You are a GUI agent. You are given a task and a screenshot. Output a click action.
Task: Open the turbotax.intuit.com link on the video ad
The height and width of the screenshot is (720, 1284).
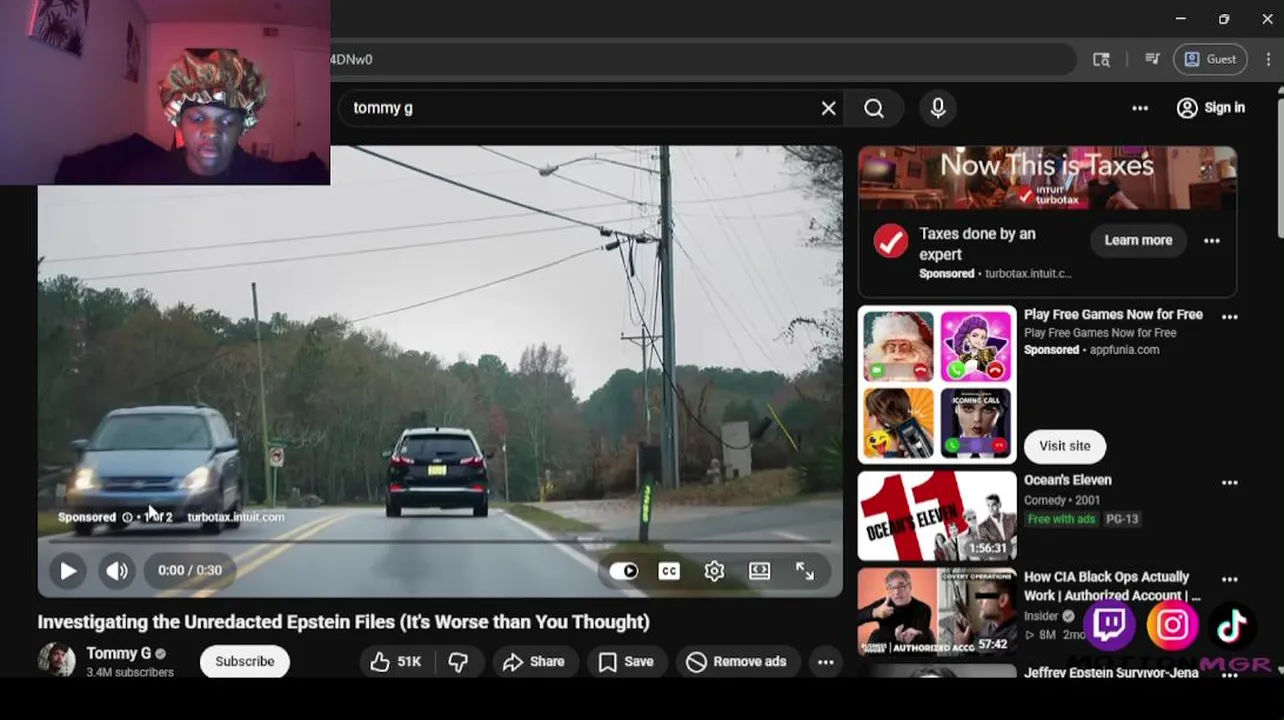pyautogui.click(x=236, y=518)
